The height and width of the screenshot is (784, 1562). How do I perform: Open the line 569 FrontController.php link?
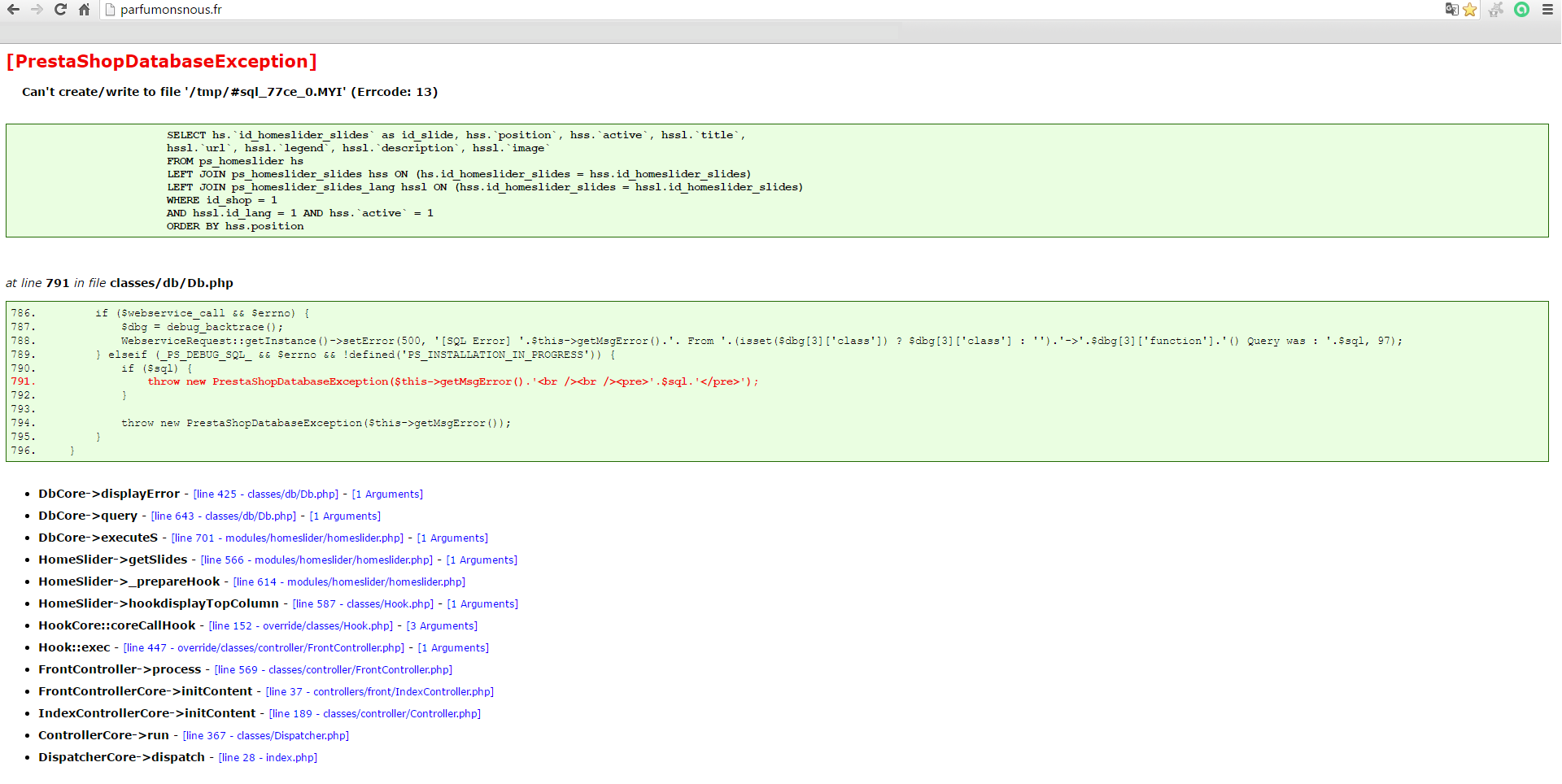click(334, 670)
